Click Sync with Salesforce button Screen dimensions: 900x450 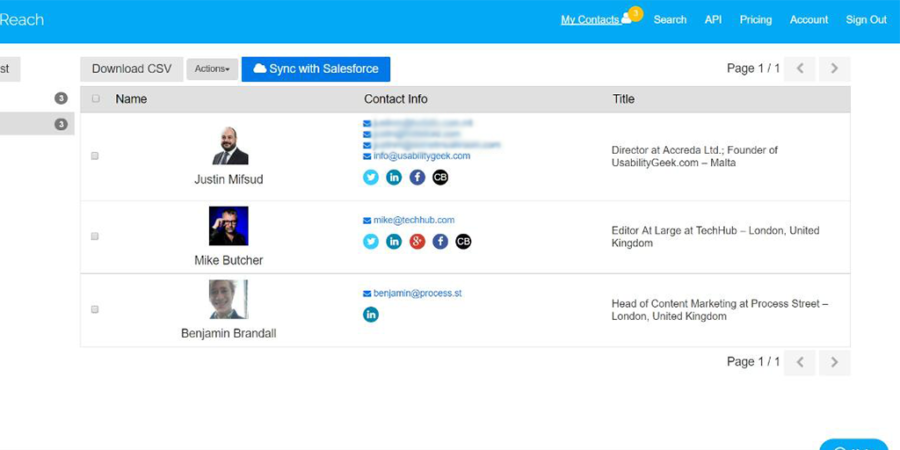click(x=316, y=69)
